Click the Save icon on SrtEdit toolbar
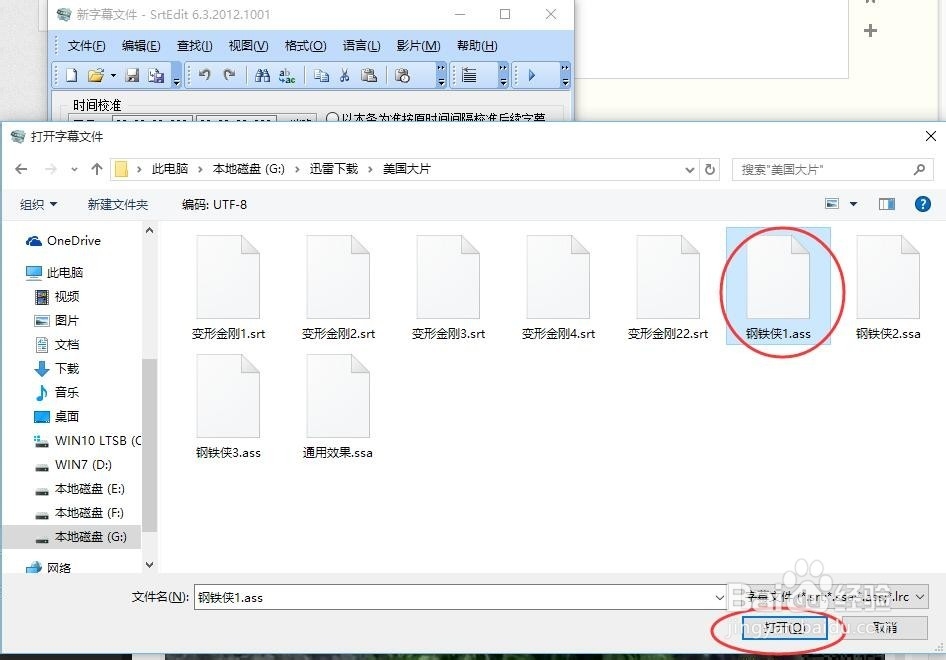 click(x=132, y=76)
